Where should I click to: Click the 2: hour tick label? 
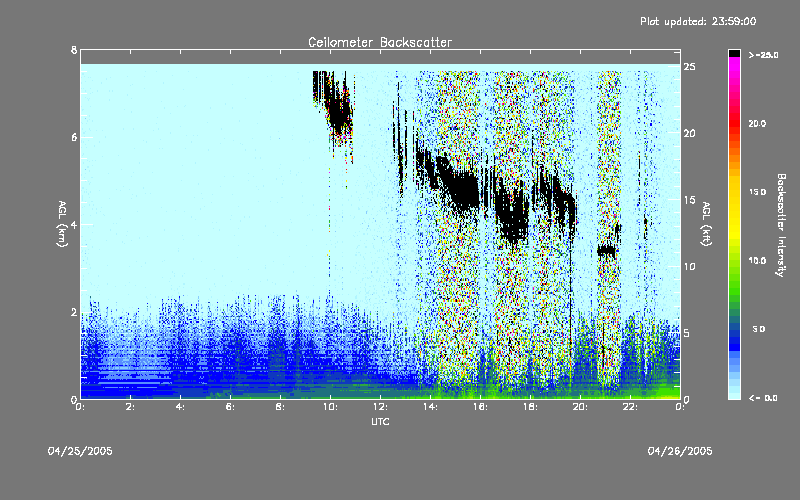(x=130, y=407)
